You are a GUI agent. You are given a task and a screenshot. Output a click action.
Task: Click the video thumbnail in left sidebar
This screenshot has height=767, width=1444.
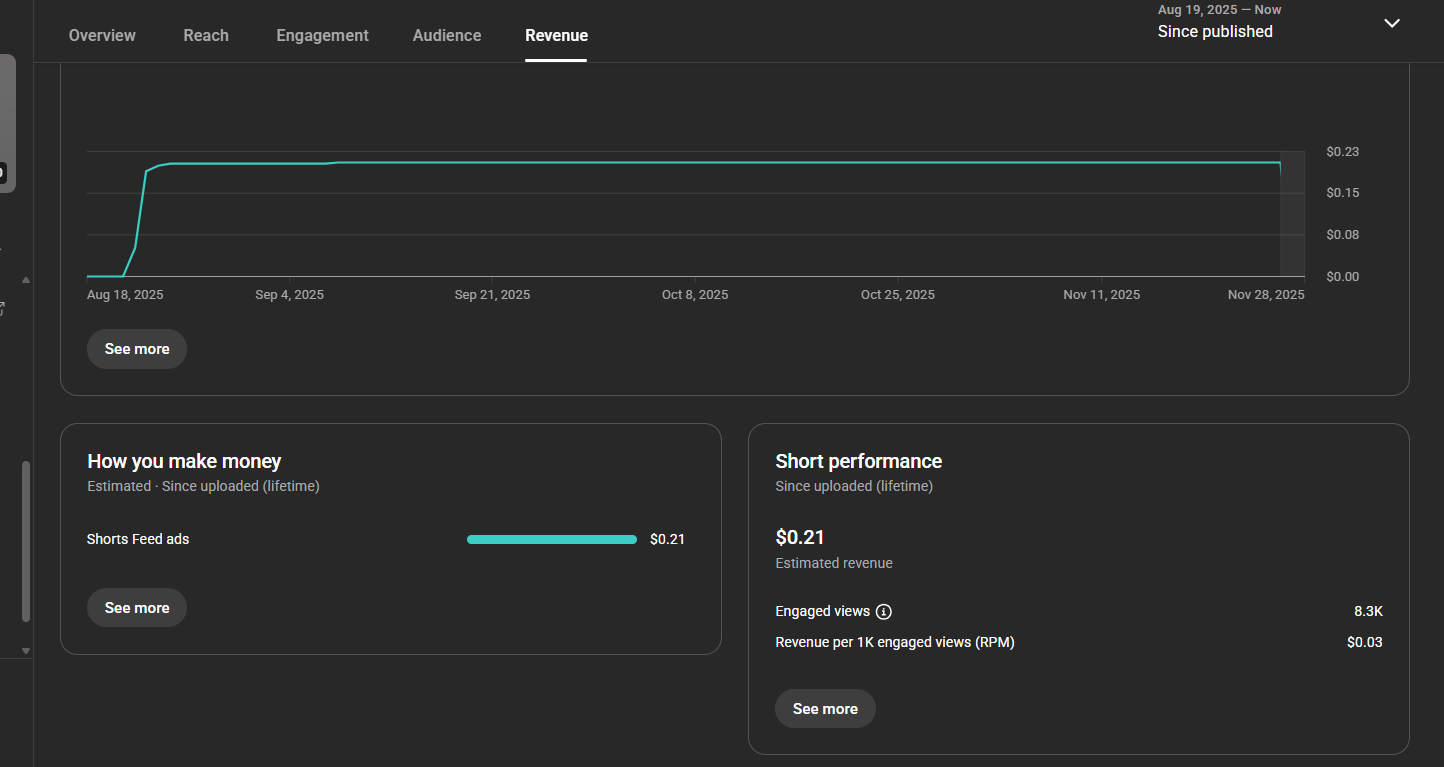point(7,123)
